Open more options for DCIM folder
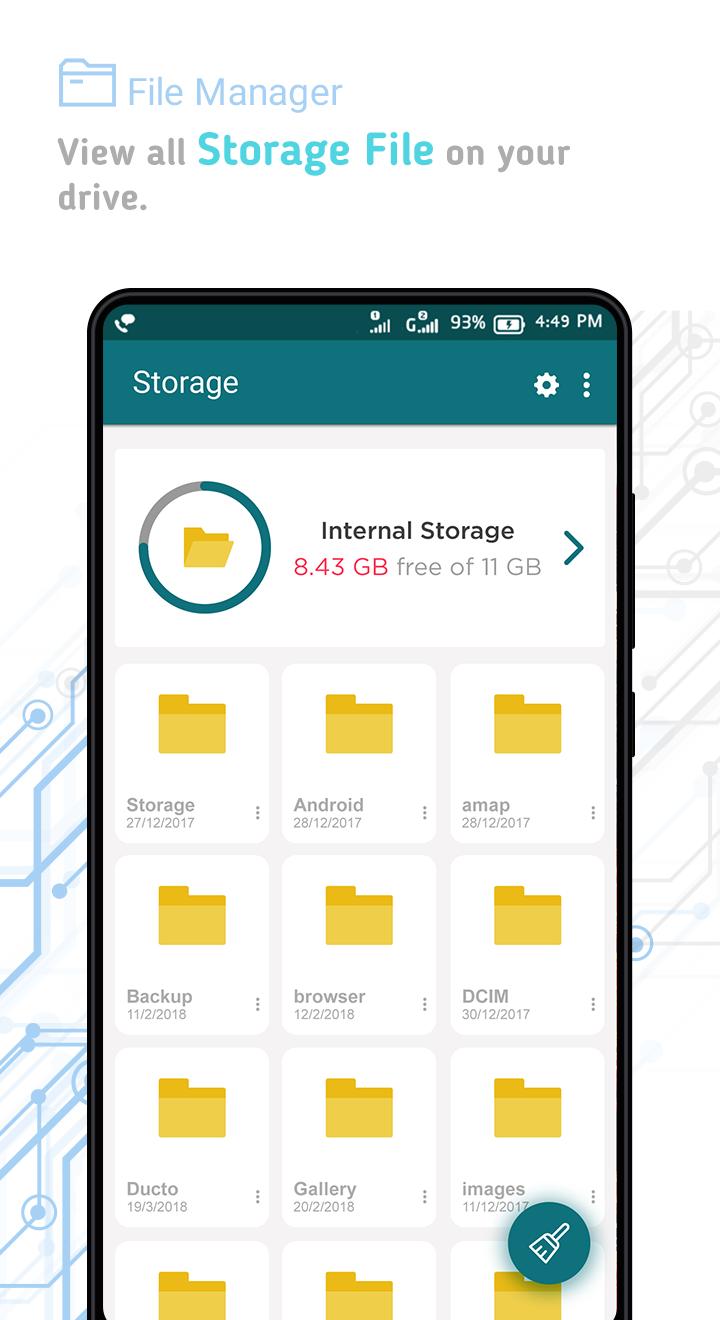 pos(592,1004)
